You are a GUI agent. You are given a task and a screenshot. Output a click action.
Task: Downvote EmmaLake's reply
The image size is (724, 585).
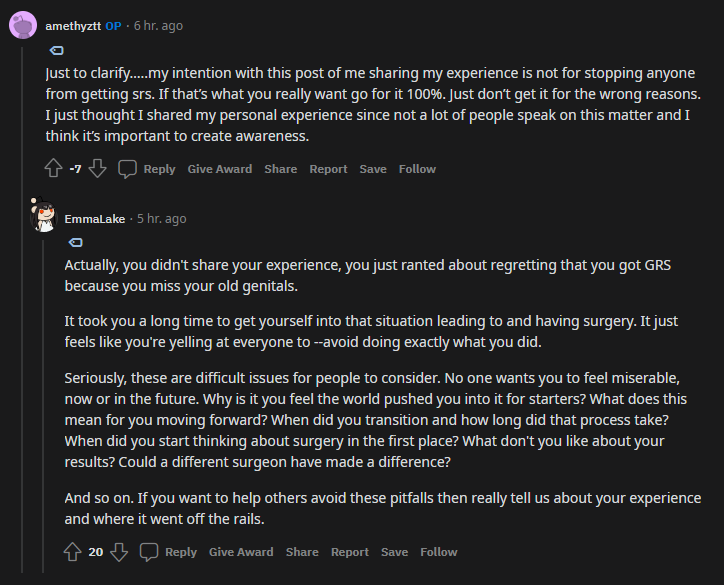click(x=118, y=552)
